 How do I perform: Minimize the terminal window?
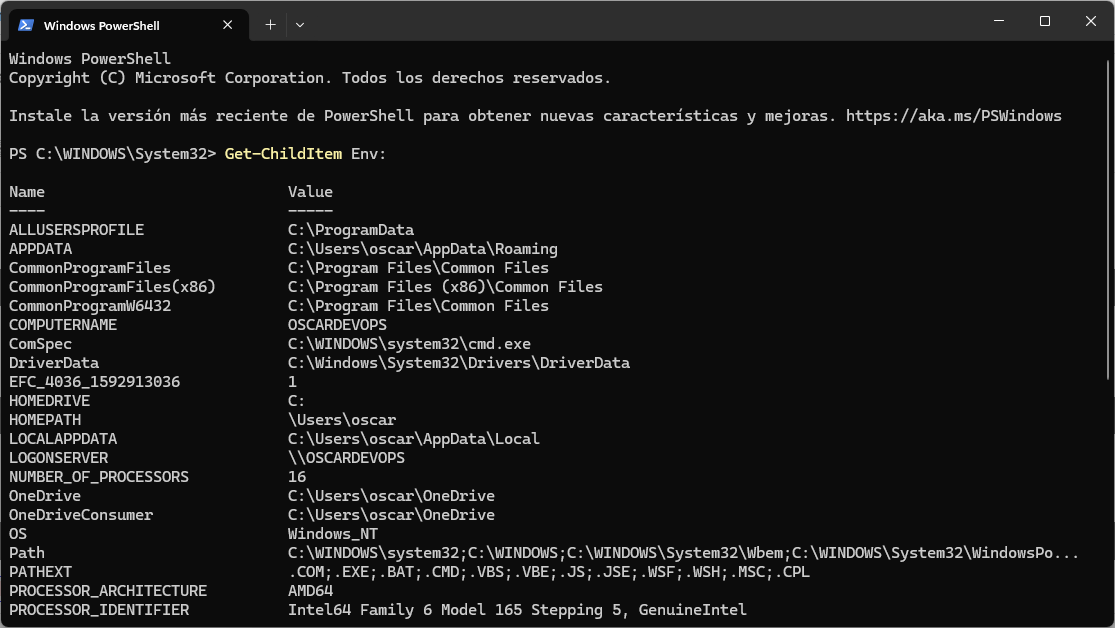[x=999, y=21]
